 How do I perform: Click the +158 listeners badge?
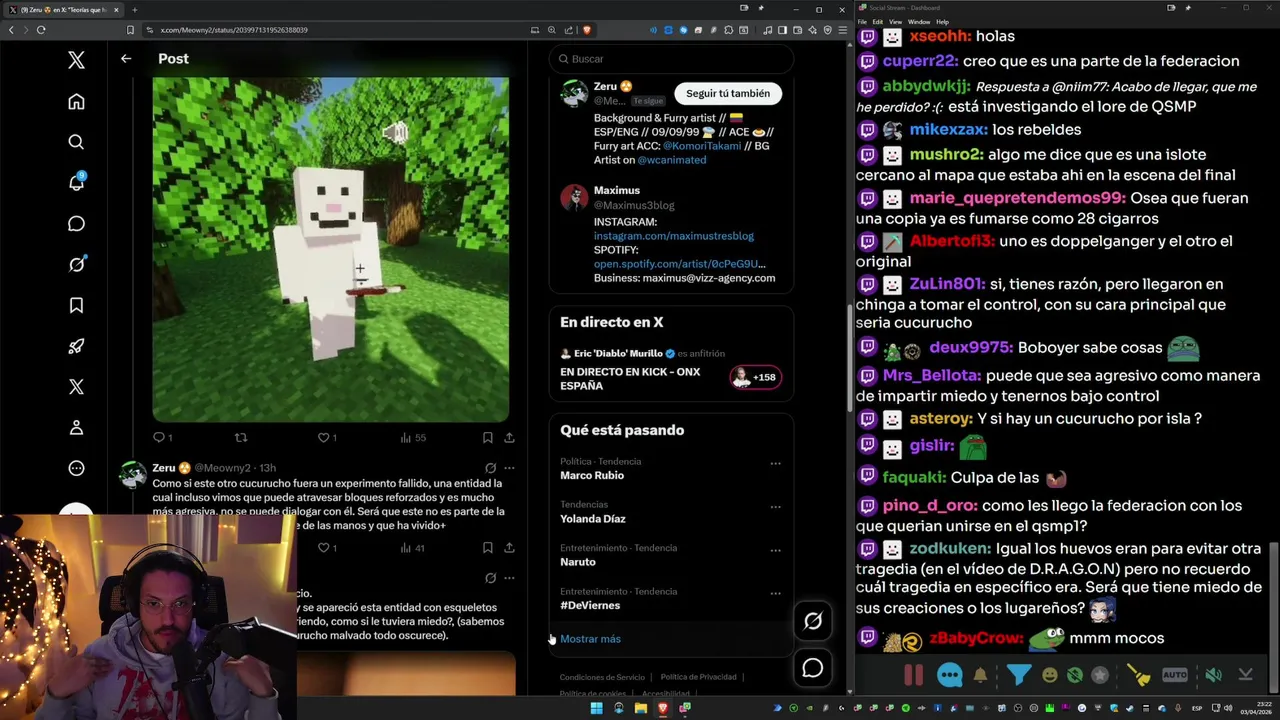[x=756, y=377]
